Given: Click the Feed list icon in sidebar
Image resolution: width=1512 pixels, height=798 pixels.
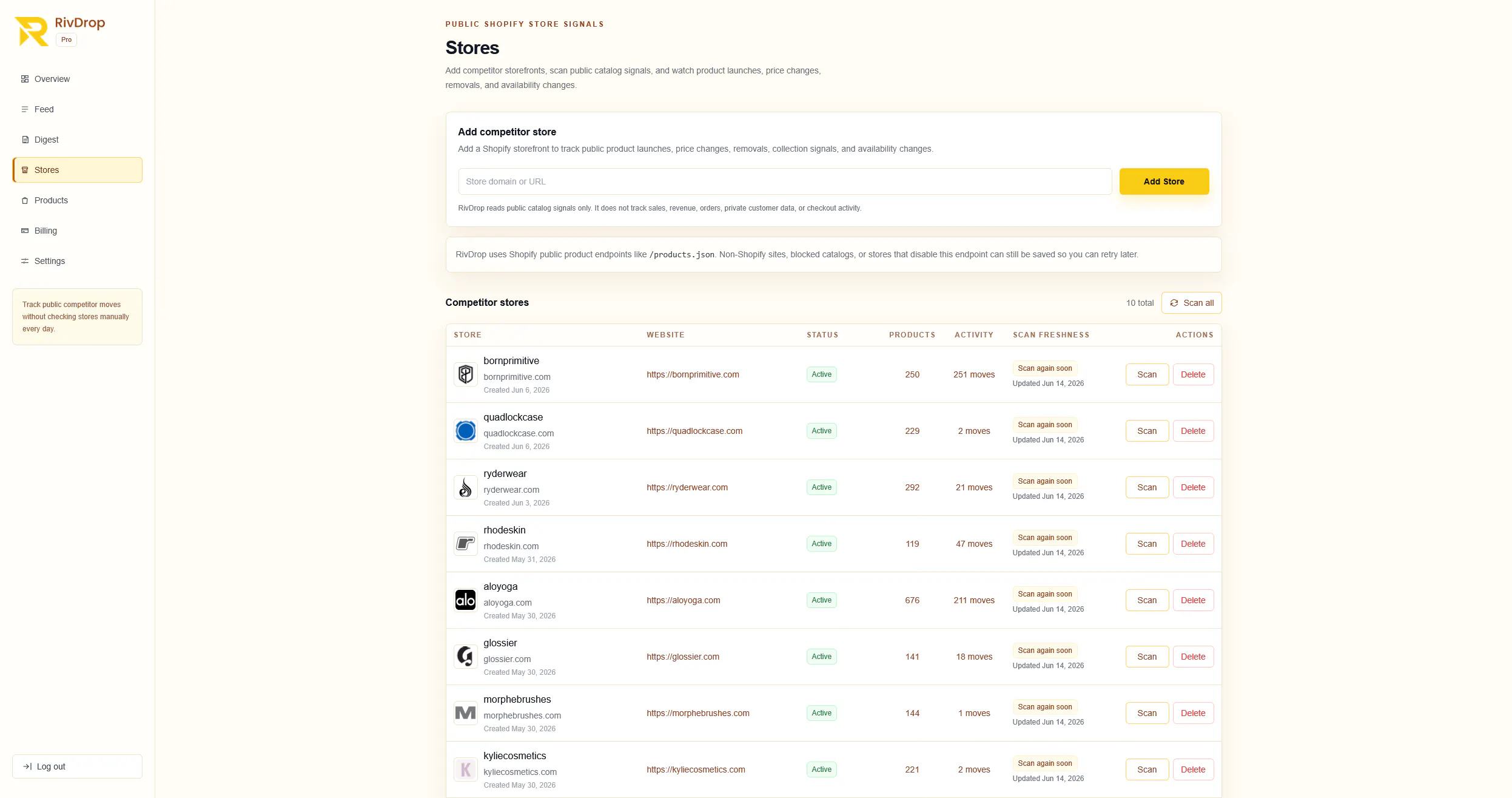Looking at the screenshot, I should (x=25, y=109).
